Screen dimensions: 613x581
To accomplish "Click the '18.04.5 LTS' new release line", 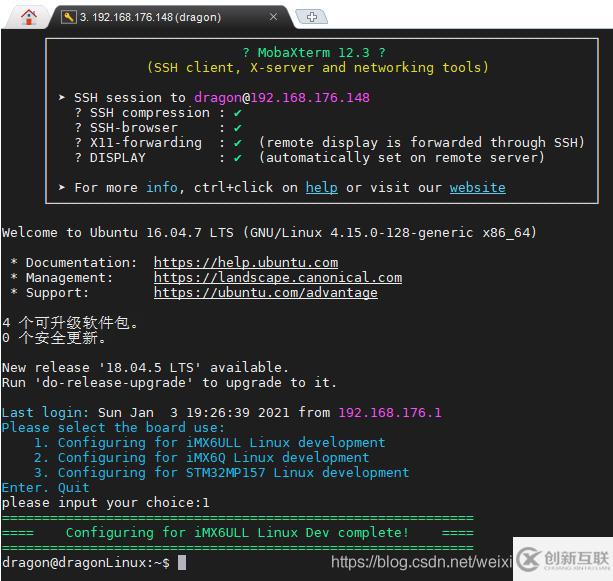I will [x=145, y=368].
